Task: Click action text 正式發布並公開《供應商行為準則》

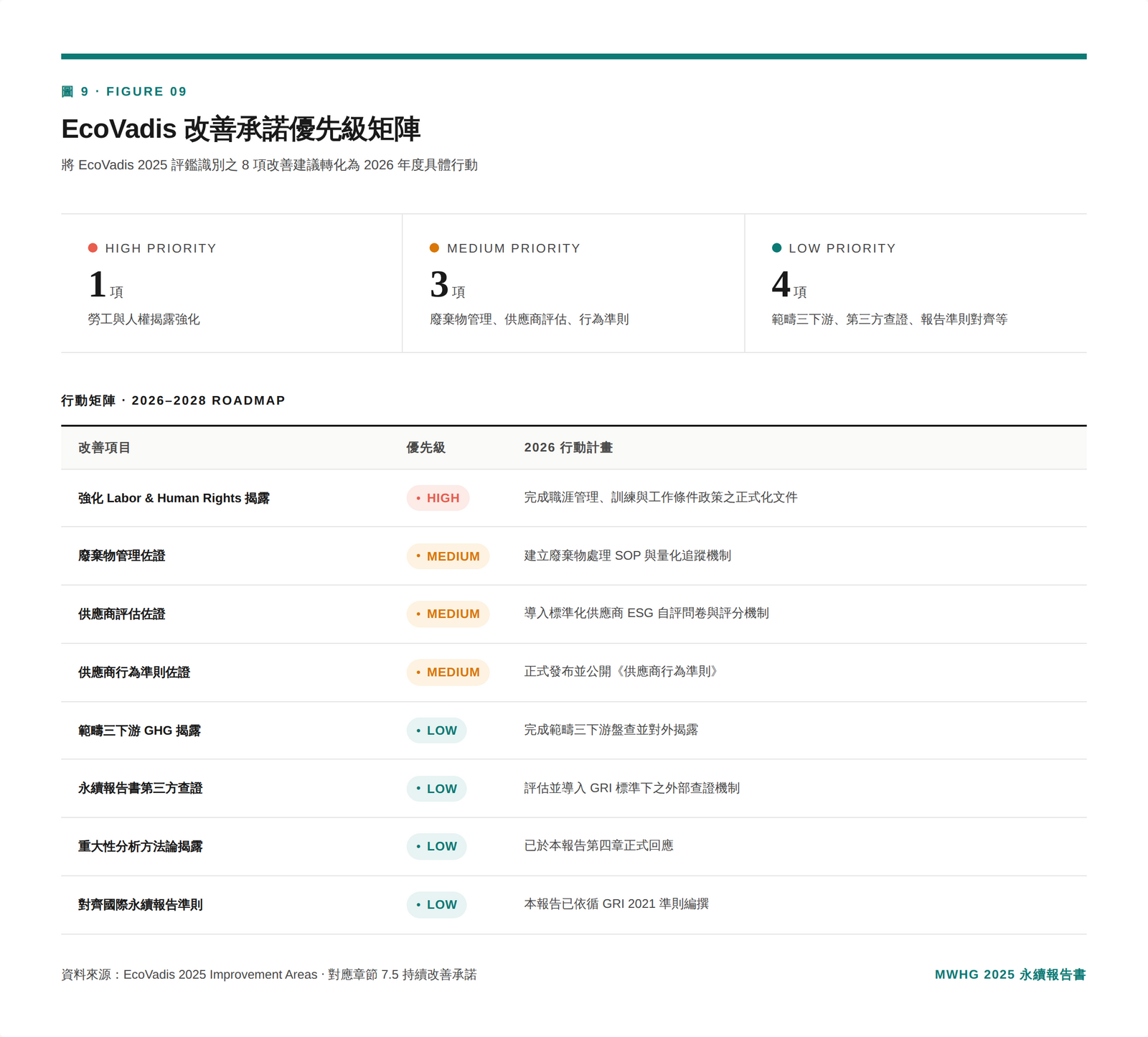Action: 624,672
